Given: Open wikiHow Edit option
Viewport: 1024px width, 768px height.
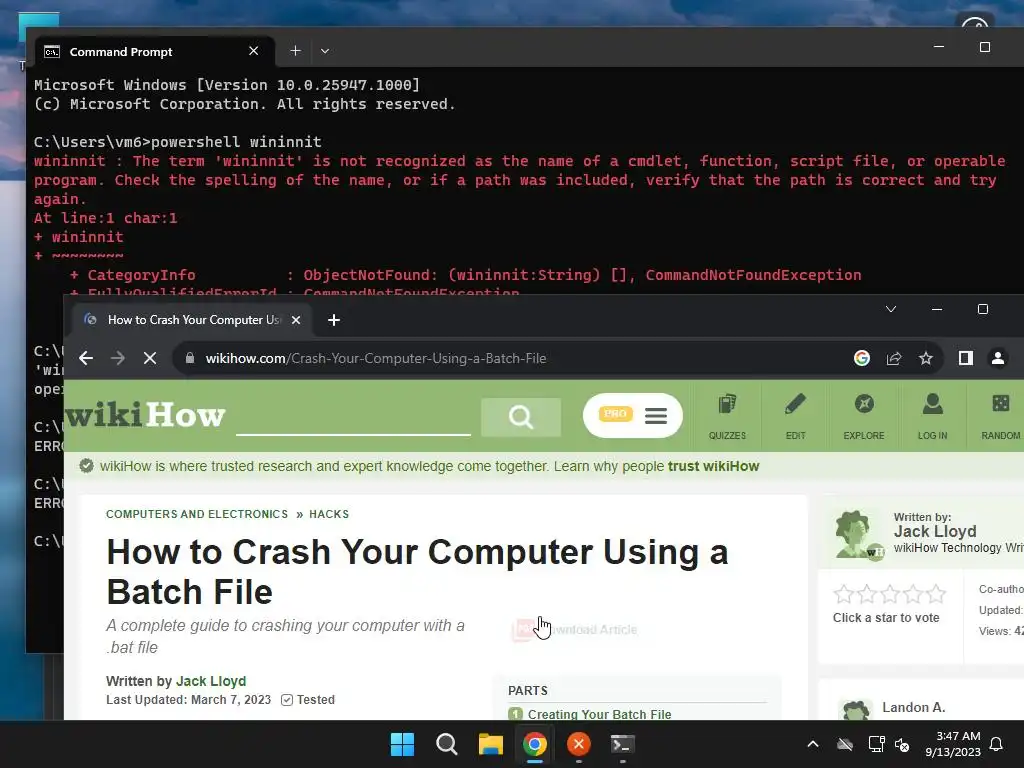Looking at the screenshot, I should [795, 417].
